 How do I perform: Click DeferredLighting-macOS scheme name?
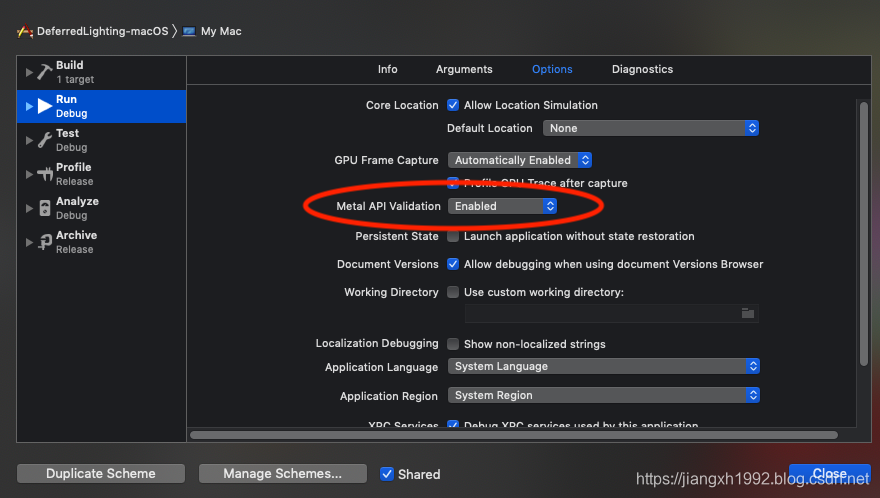point(103,31)
